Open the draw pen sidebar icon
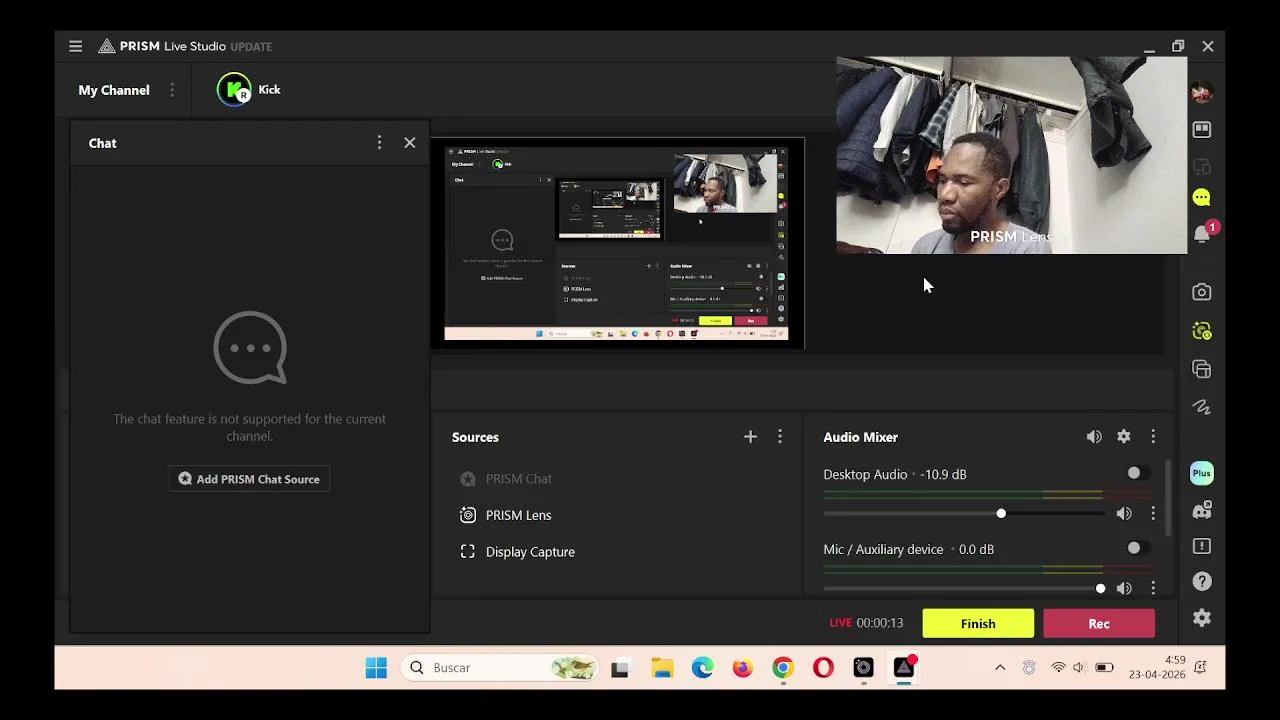 click(1202, 407)
